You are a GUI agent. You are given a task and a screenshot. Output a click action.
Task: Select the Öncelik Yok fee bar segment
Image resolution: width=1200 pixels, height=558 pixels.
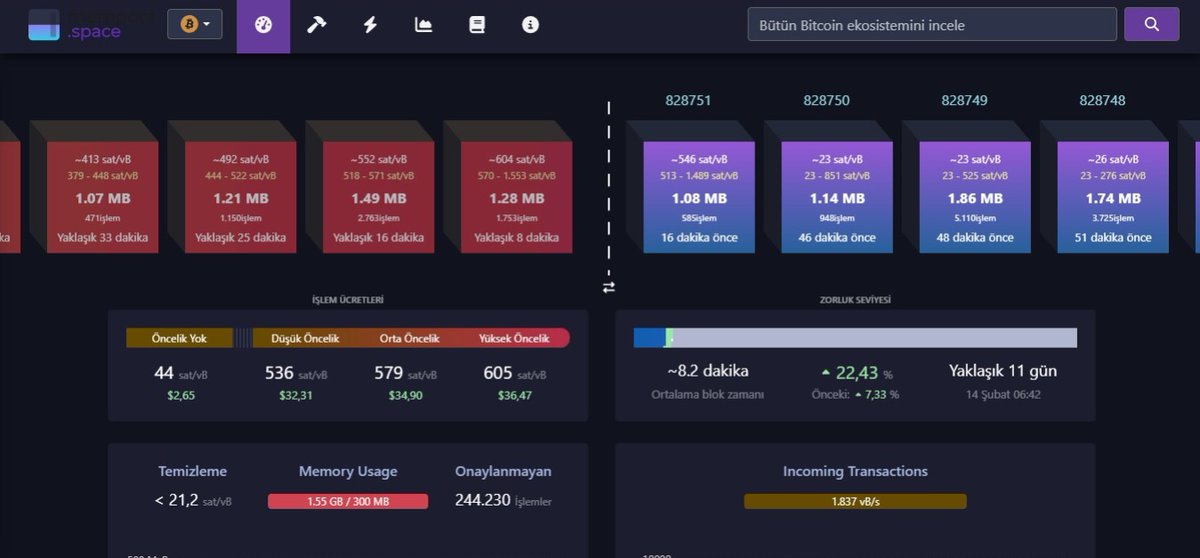click(179, 338)
